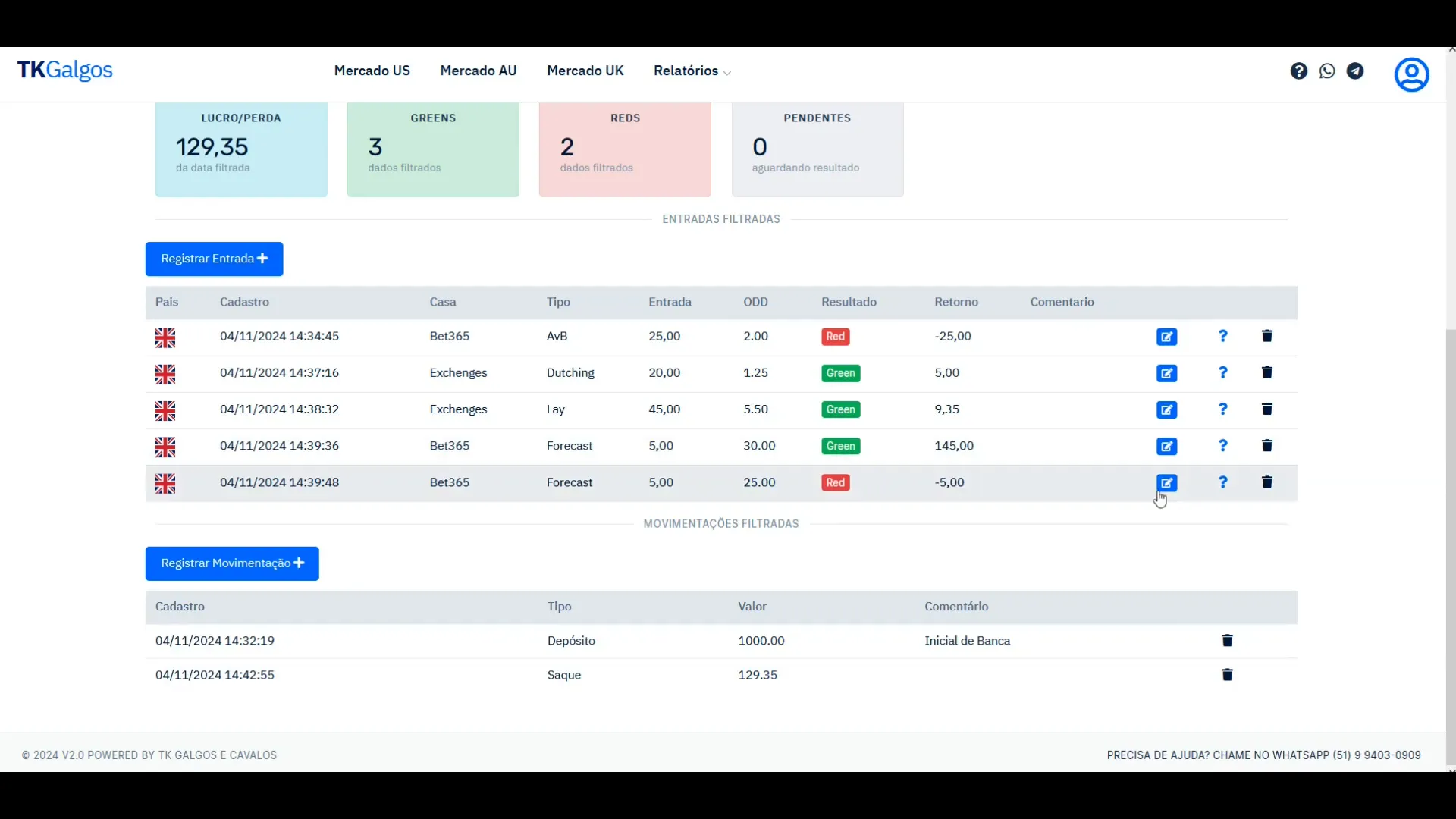
Task: Open the user profile avatar icon
Action: click(x=1411, y=74)
